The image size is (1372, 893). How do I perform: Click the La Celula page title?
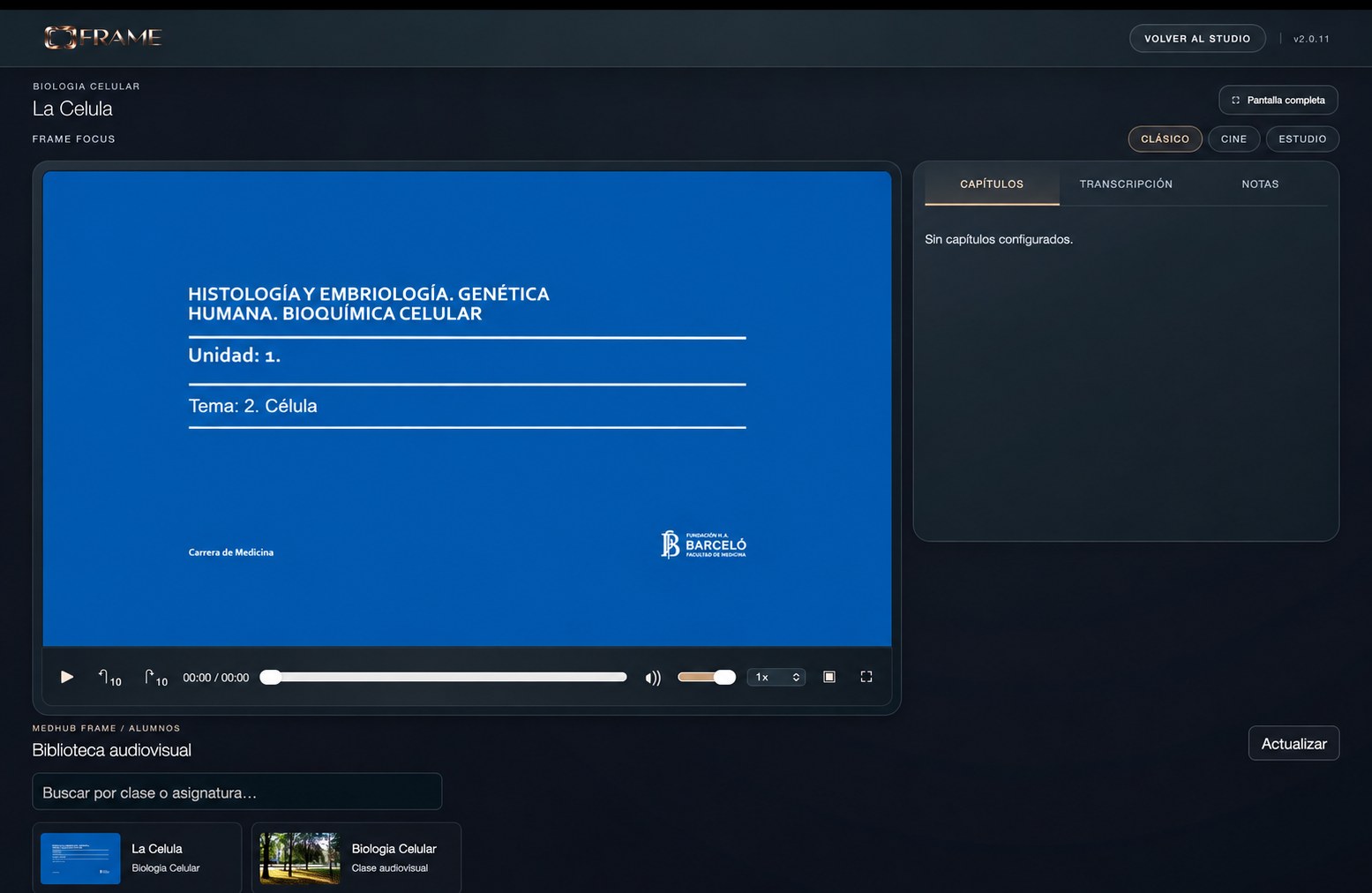[x=72, y=109]
